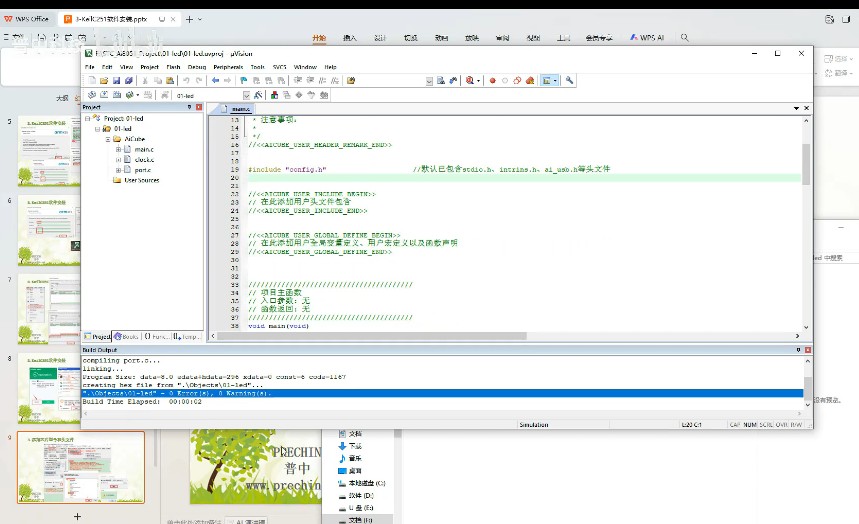
Task: Switch to the Books panel tab
Action: 126,337
